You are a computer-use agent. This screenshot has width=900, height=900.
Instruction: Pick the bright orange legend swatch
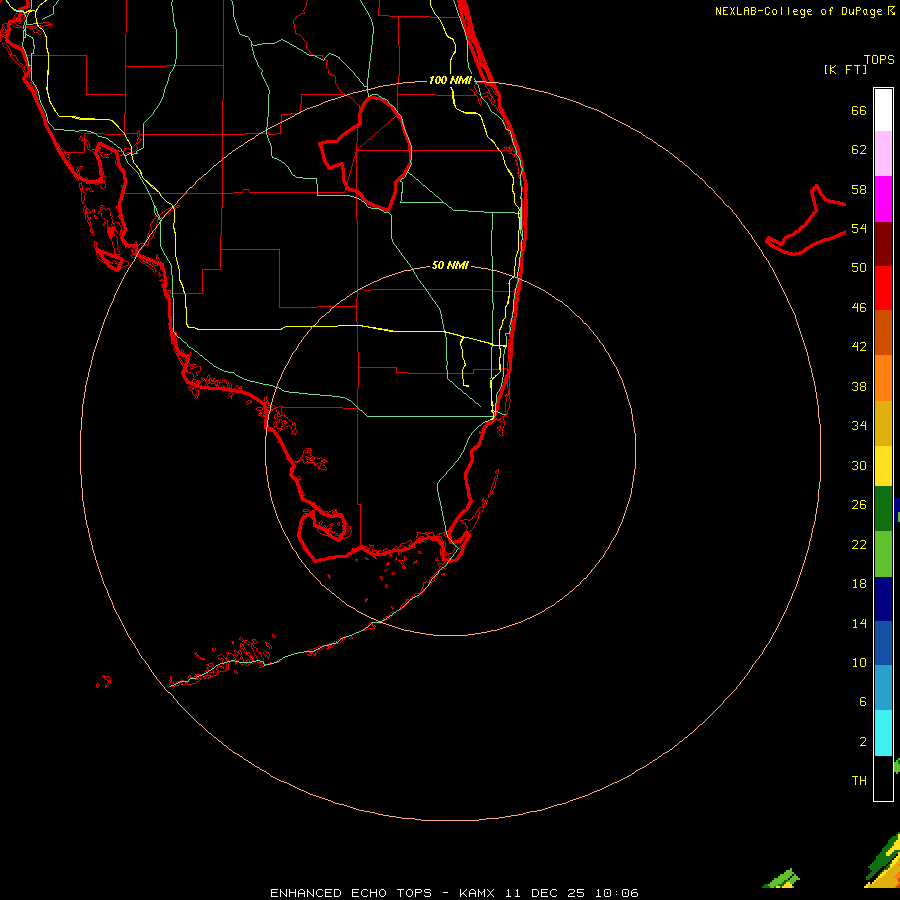tap(883, 378)
